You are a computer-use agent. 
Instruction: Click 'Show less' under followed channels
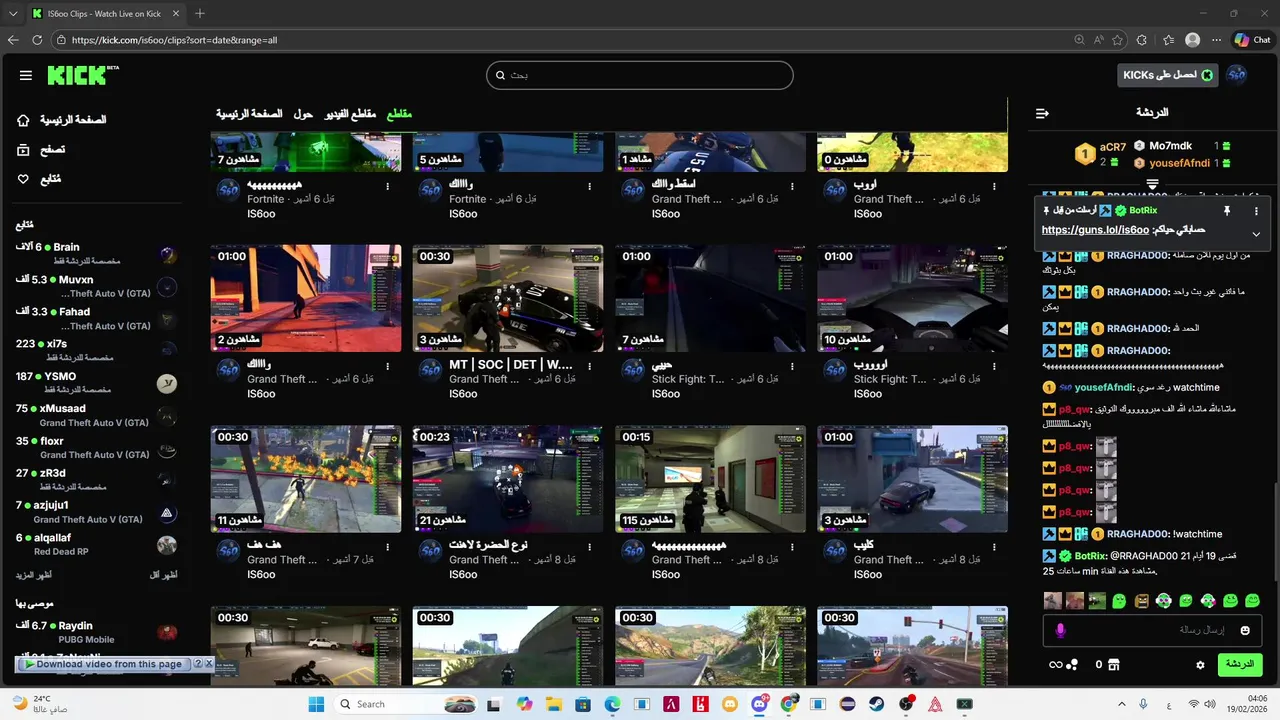point(163,575)
